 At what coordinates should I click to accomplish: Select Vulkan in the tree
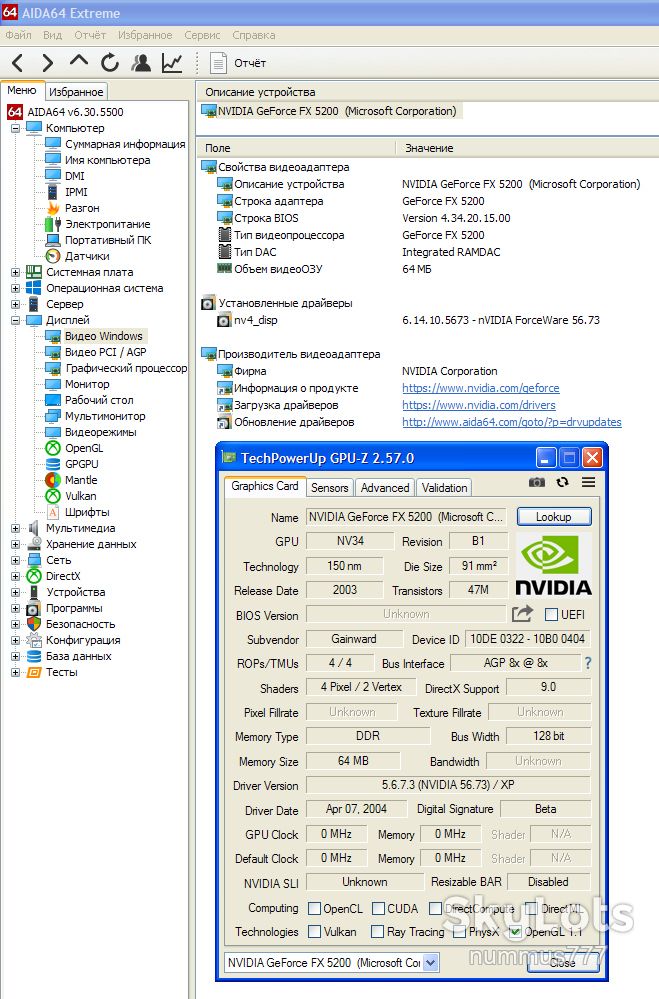pyautogui.click(x=80, y=496)
